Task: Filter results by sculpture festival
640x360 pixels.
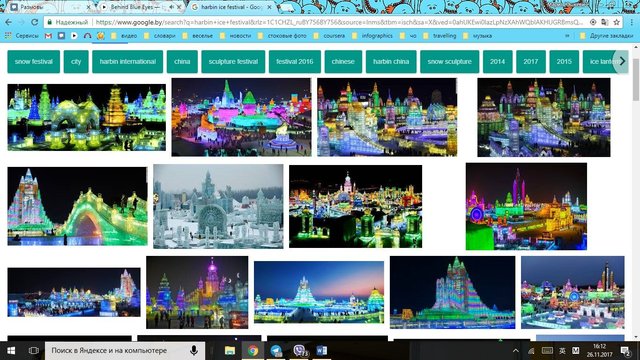Action: (x=233, y=62)
